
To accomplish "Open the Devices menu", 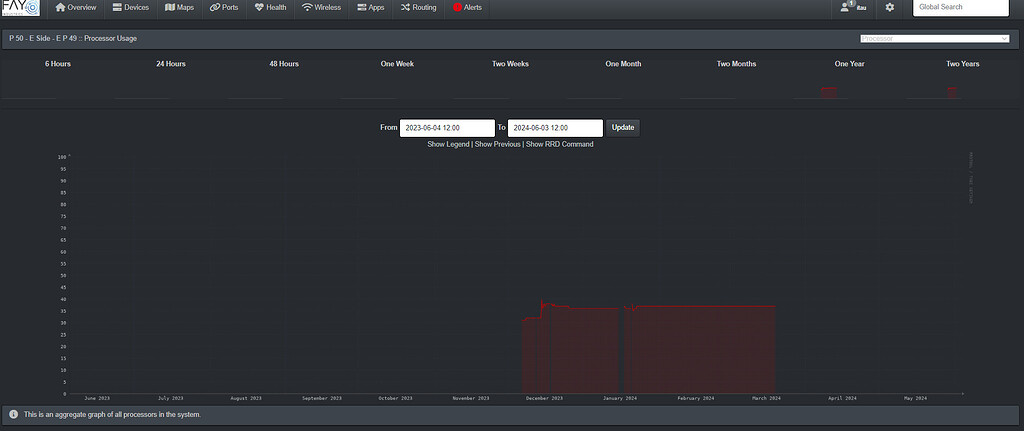I will coord(131,8).
